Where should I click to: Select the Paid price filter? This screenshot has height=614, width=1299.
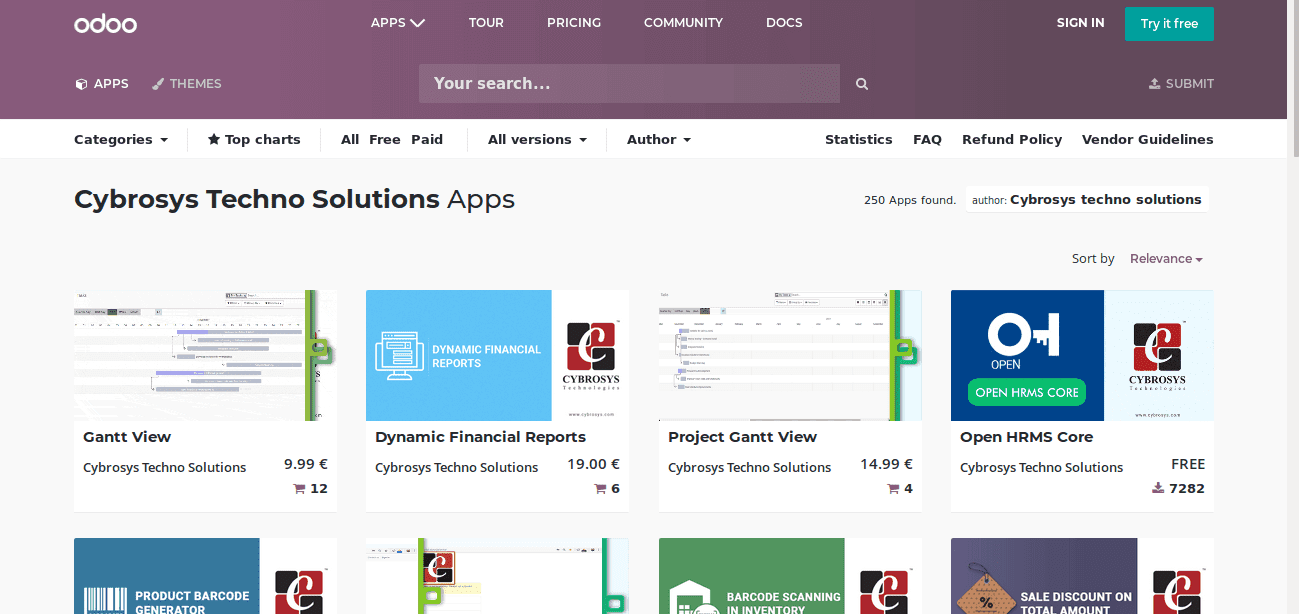427,140
